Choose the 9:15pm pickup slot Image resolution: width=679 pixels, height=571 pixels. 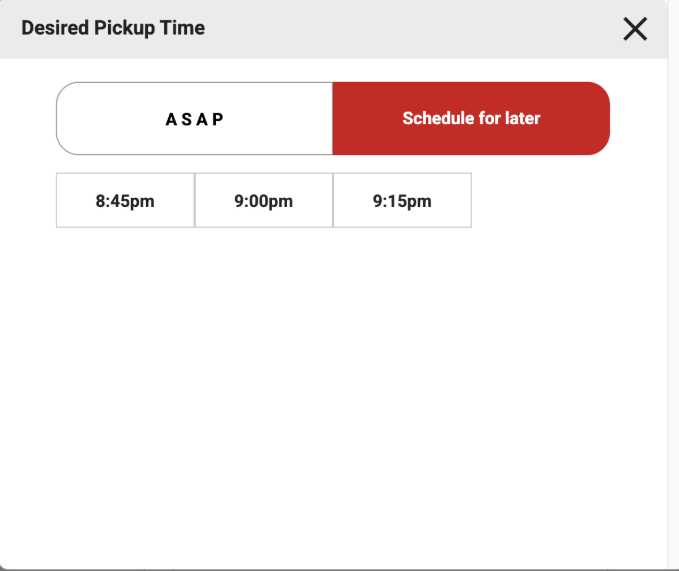402,200
